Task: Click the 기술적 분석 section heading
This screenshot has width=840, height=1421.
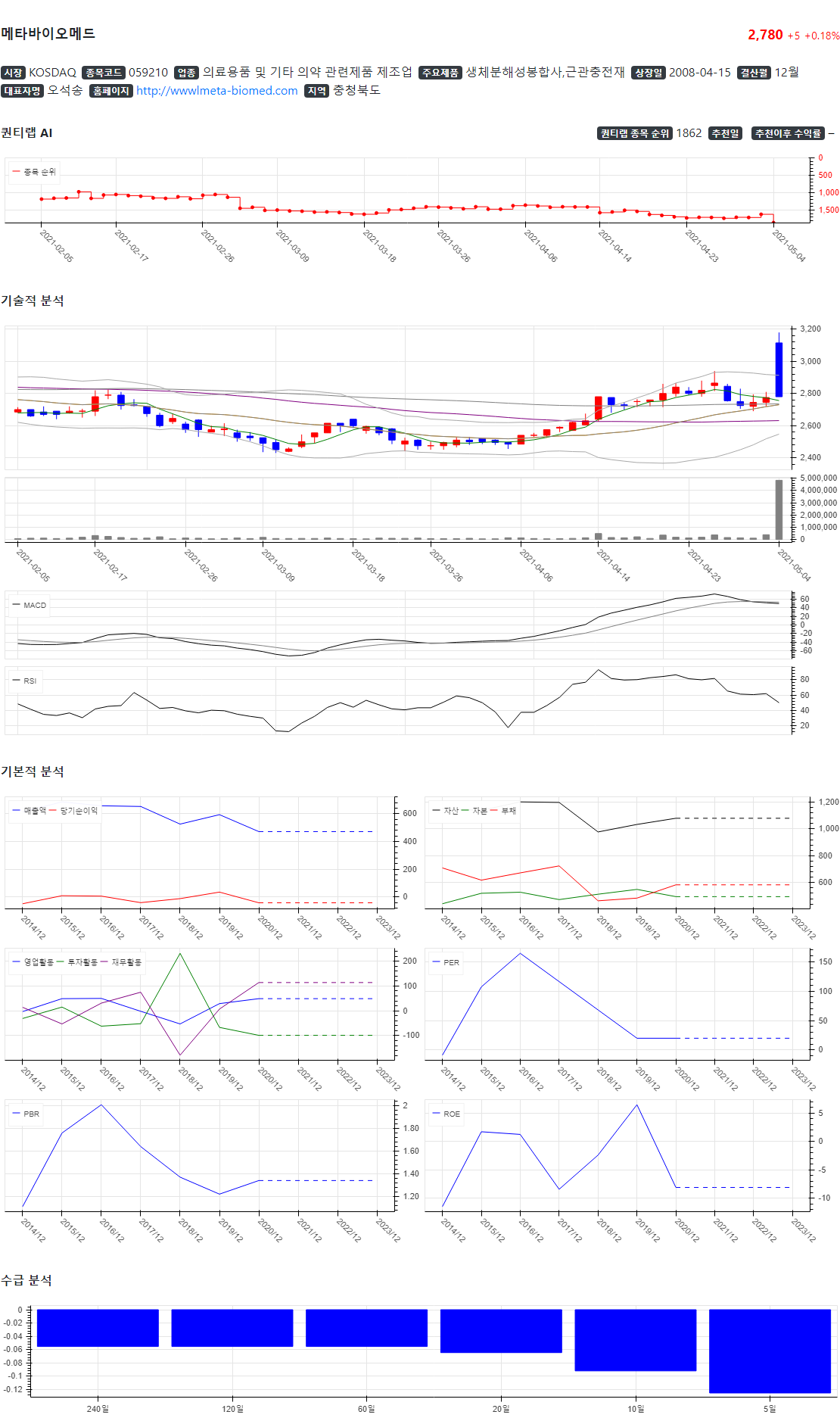Action: [33, 301]
